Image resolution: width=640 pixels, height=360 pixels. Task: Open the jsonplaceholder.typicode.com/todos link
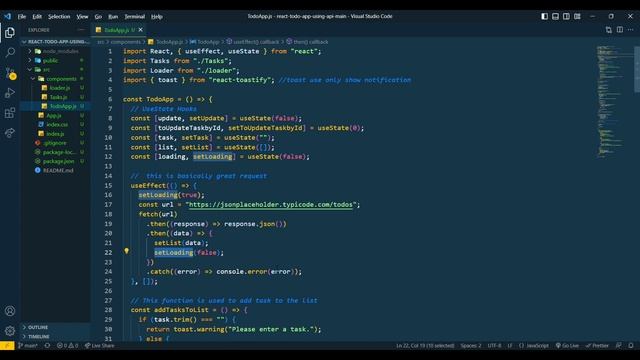(271, 204)
